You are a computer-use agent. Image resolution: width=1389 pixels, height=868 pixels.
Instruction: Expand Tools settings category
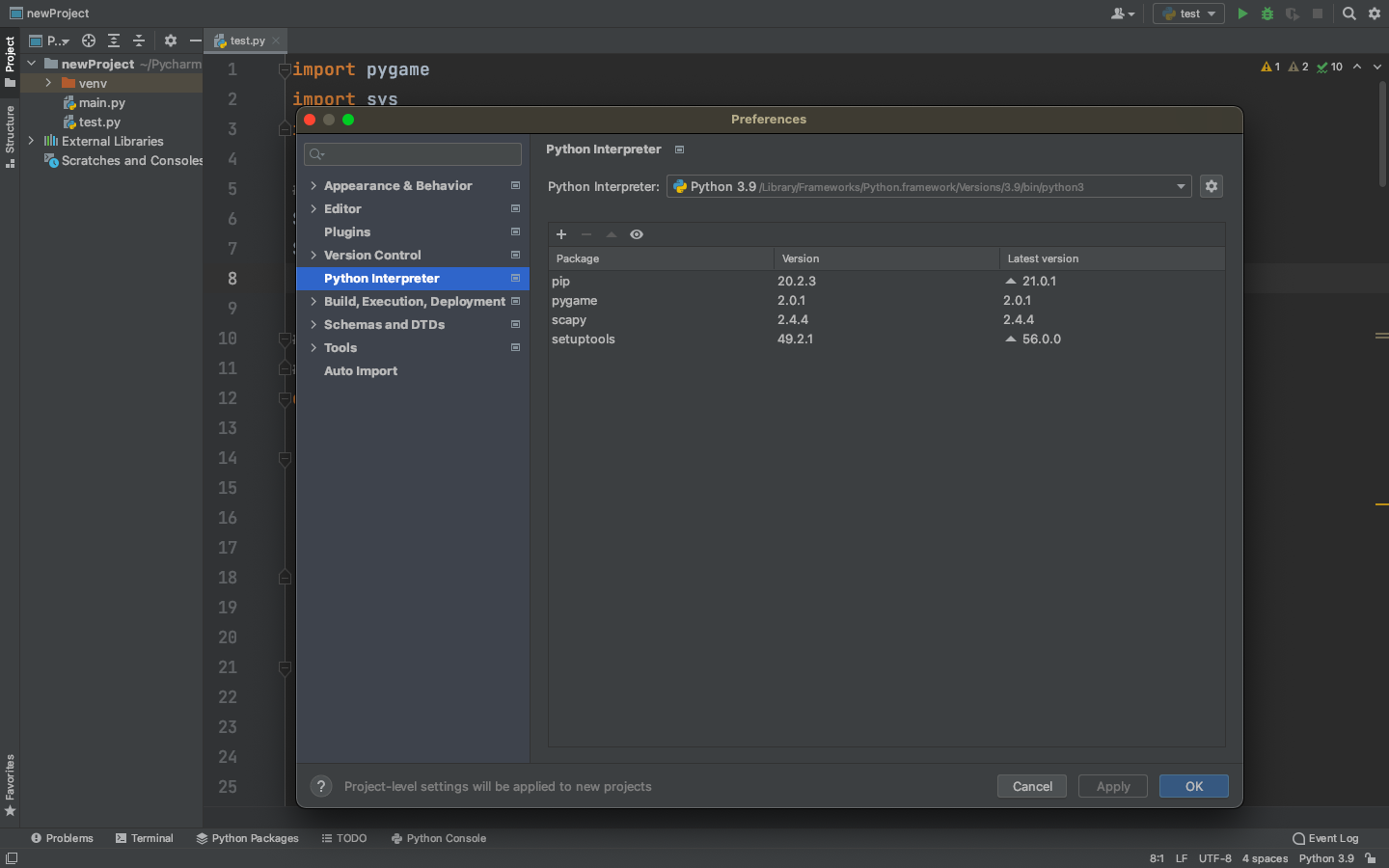tap(313, 347)
